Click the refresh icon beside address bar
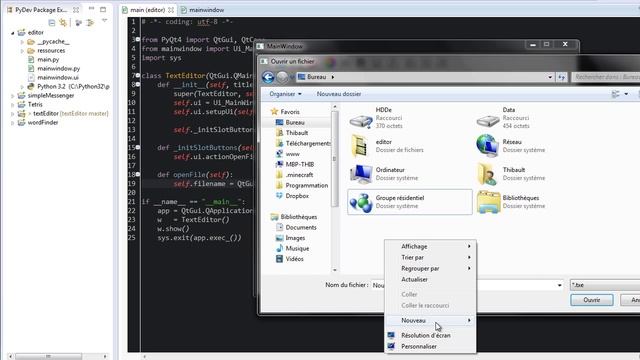The height and width of the screenshot is (360, 640). pos(562,77)
